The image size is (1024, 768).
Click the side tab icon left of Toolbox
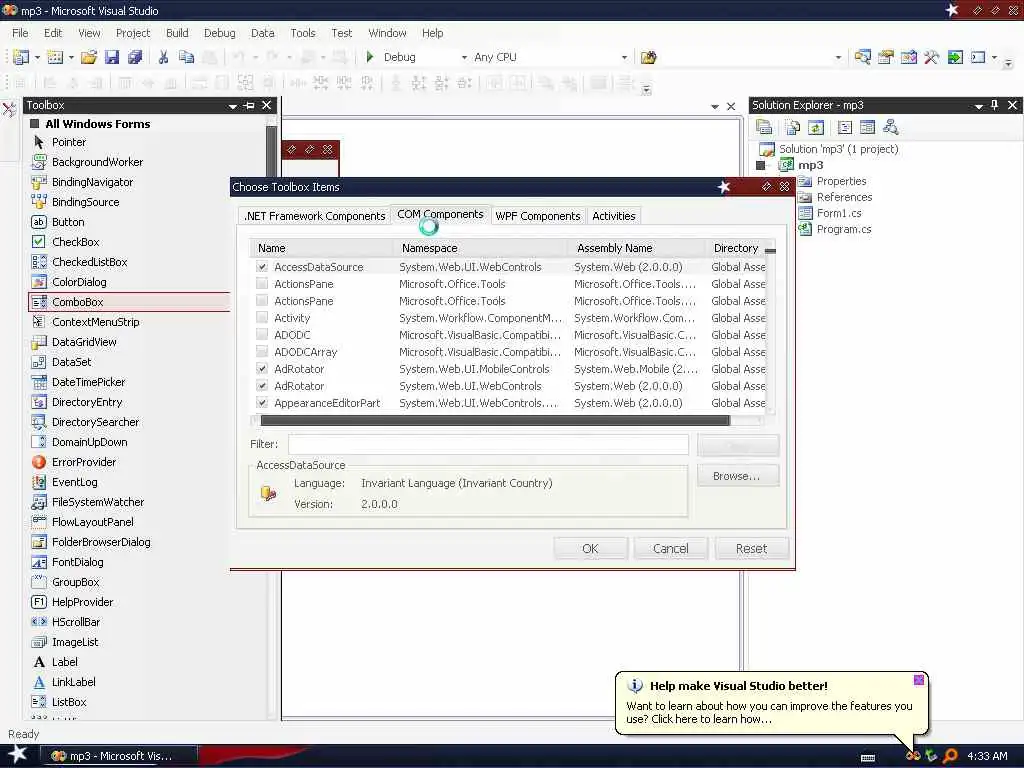[9, 109]
